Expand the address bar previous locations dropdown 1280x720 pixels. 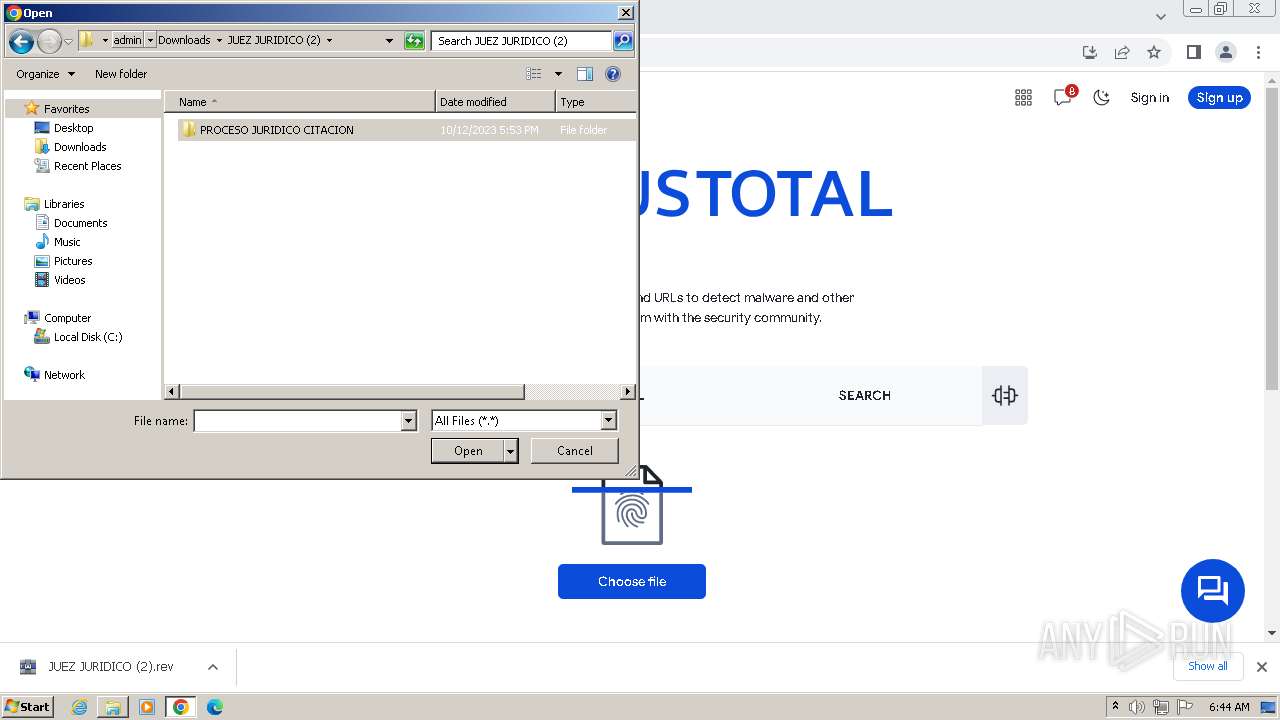(x=390, y=41)
